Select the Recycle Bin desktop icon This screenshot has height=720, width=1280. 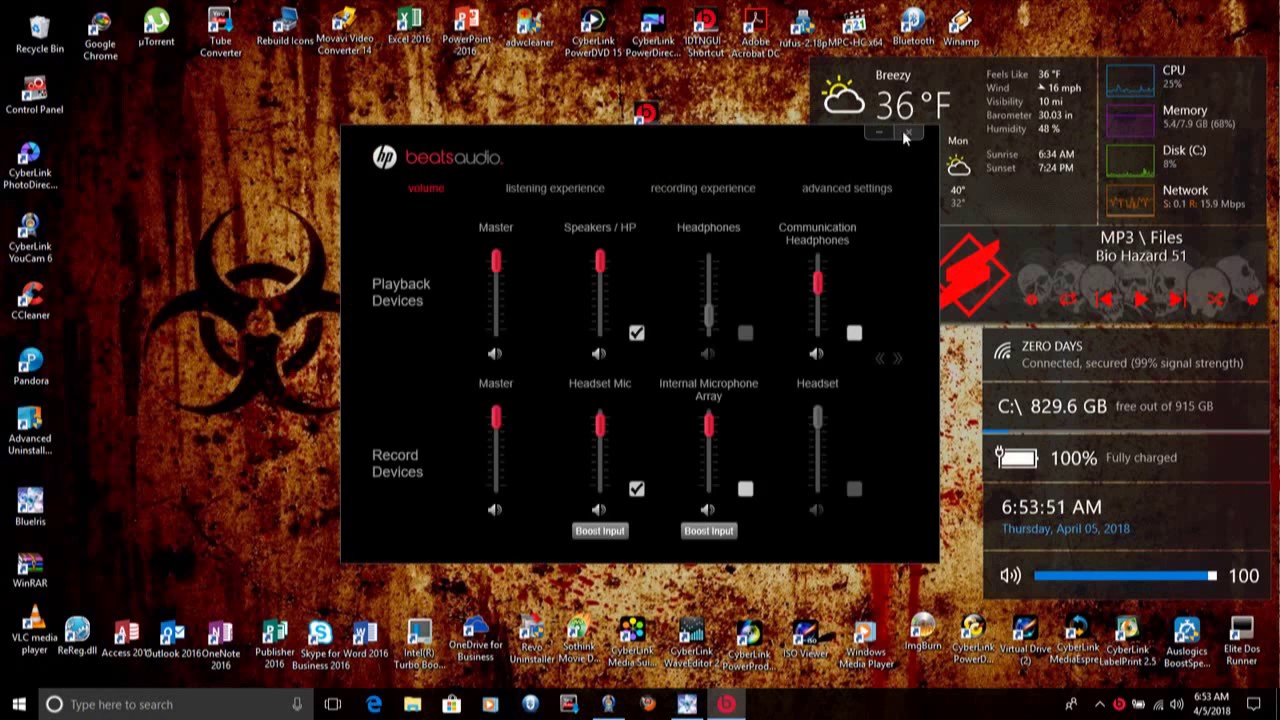click(x=40, y=33)
